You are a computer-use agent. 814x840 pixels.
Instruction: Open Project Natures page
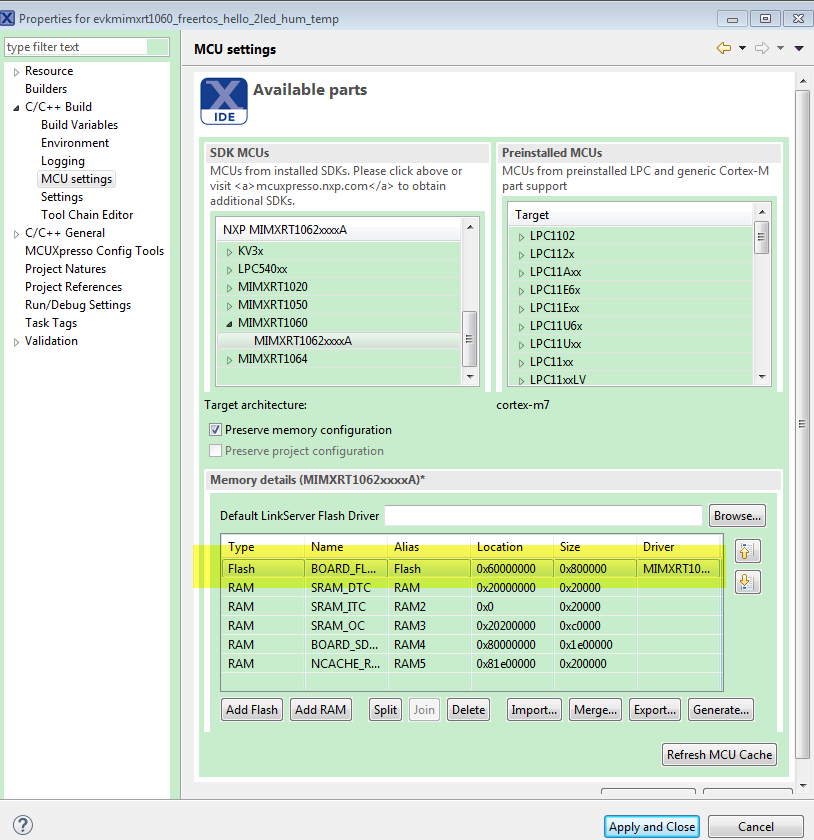coord(65,269)
